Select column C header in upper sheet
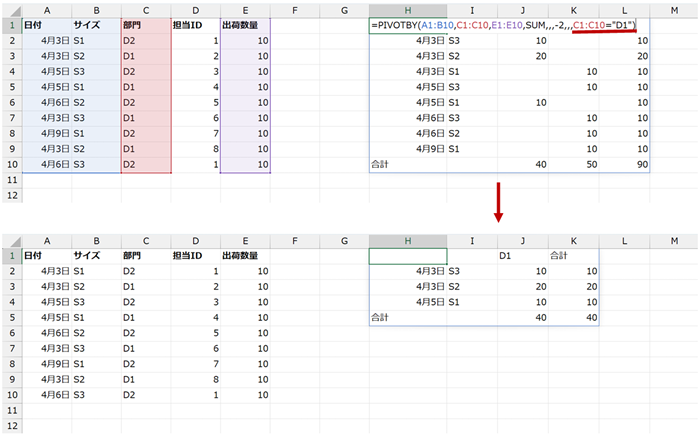Viewport: 700px width, 435px height. [146, 11]
